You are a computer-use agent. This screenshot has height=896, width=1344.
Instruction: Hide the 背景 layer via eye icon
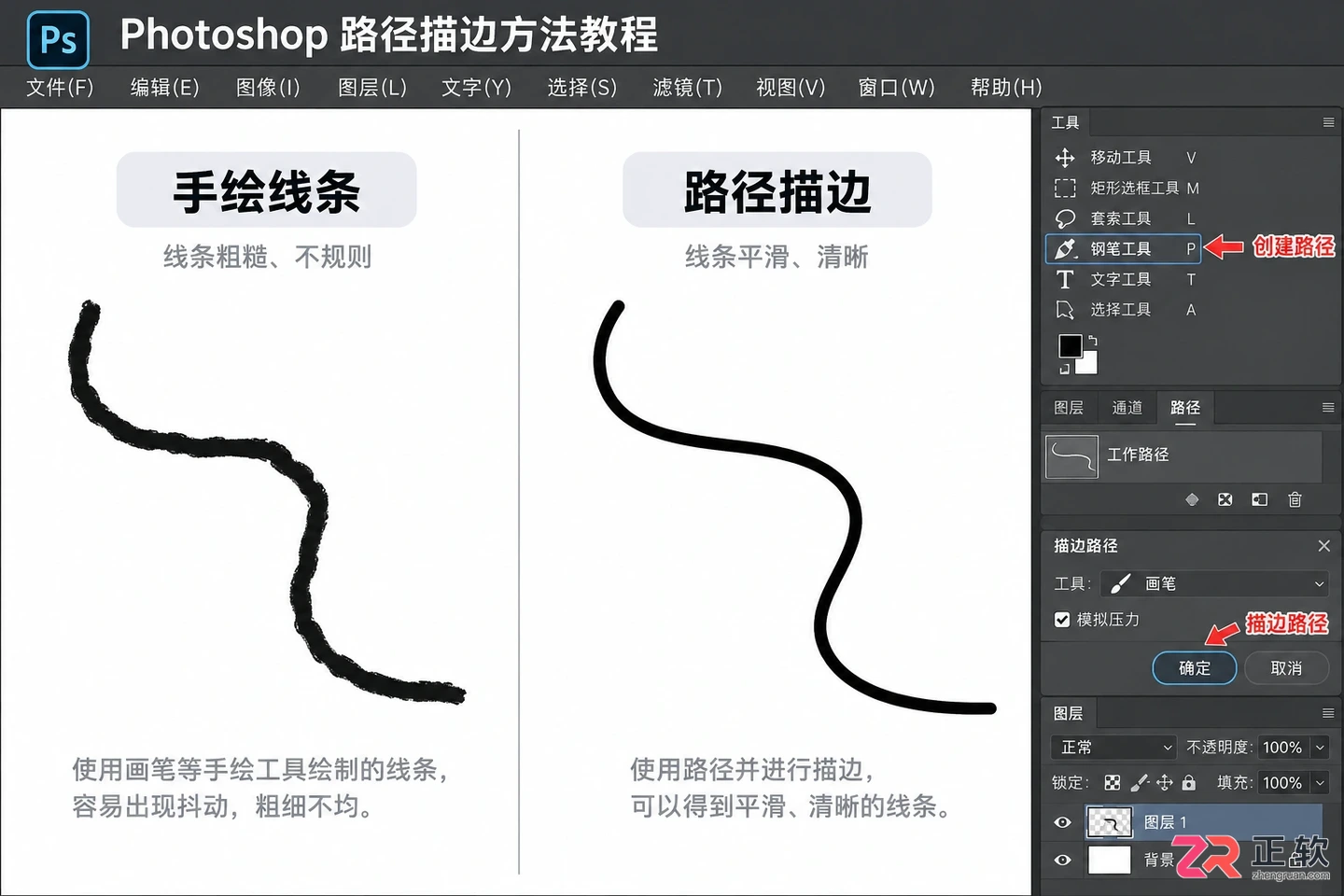pyautogui.click(x=1062, y=860)
